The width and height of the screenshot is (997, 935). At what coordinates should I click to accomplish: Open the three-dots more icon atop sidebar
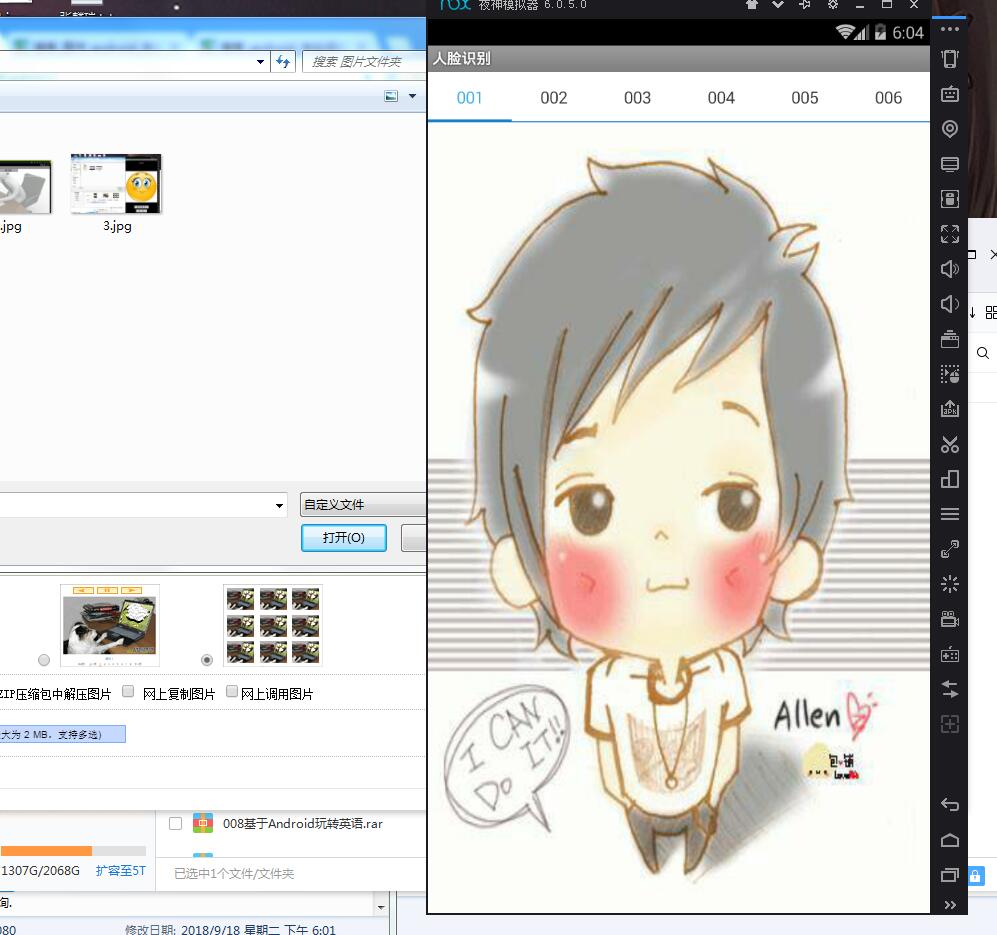950,29
